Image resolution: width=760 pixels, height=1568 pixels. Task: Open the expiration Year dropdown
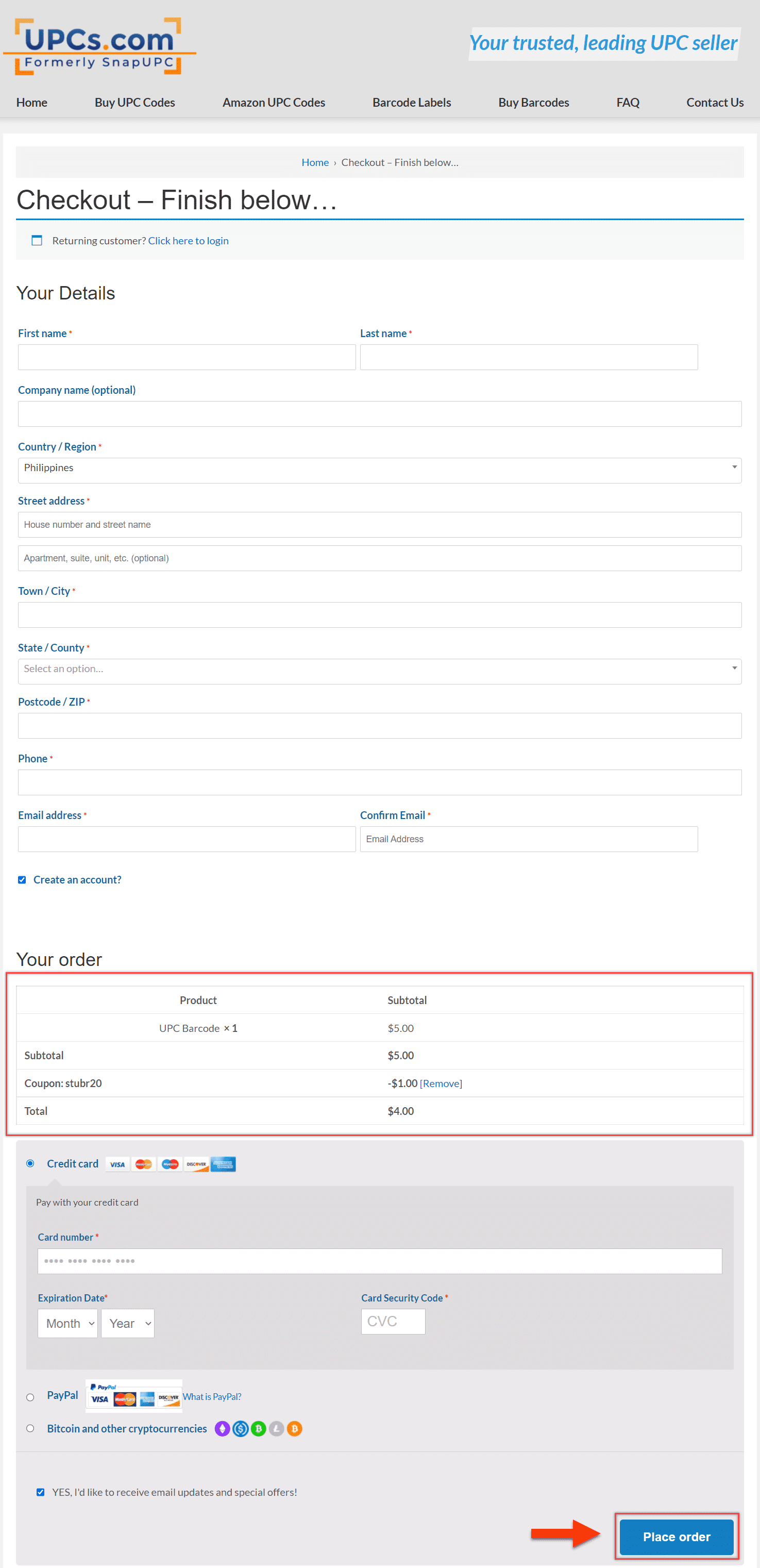click(x=128, y=1323)
